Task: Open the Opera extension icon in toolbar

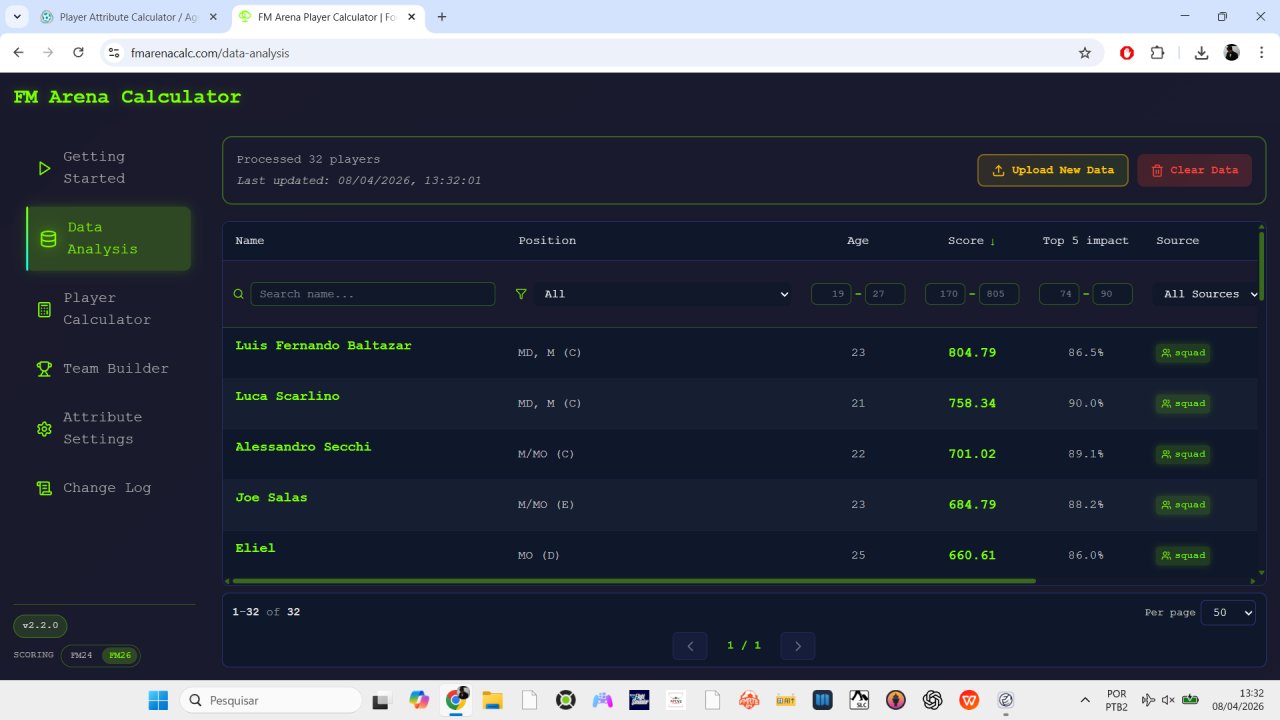Action: (1127, 53)
